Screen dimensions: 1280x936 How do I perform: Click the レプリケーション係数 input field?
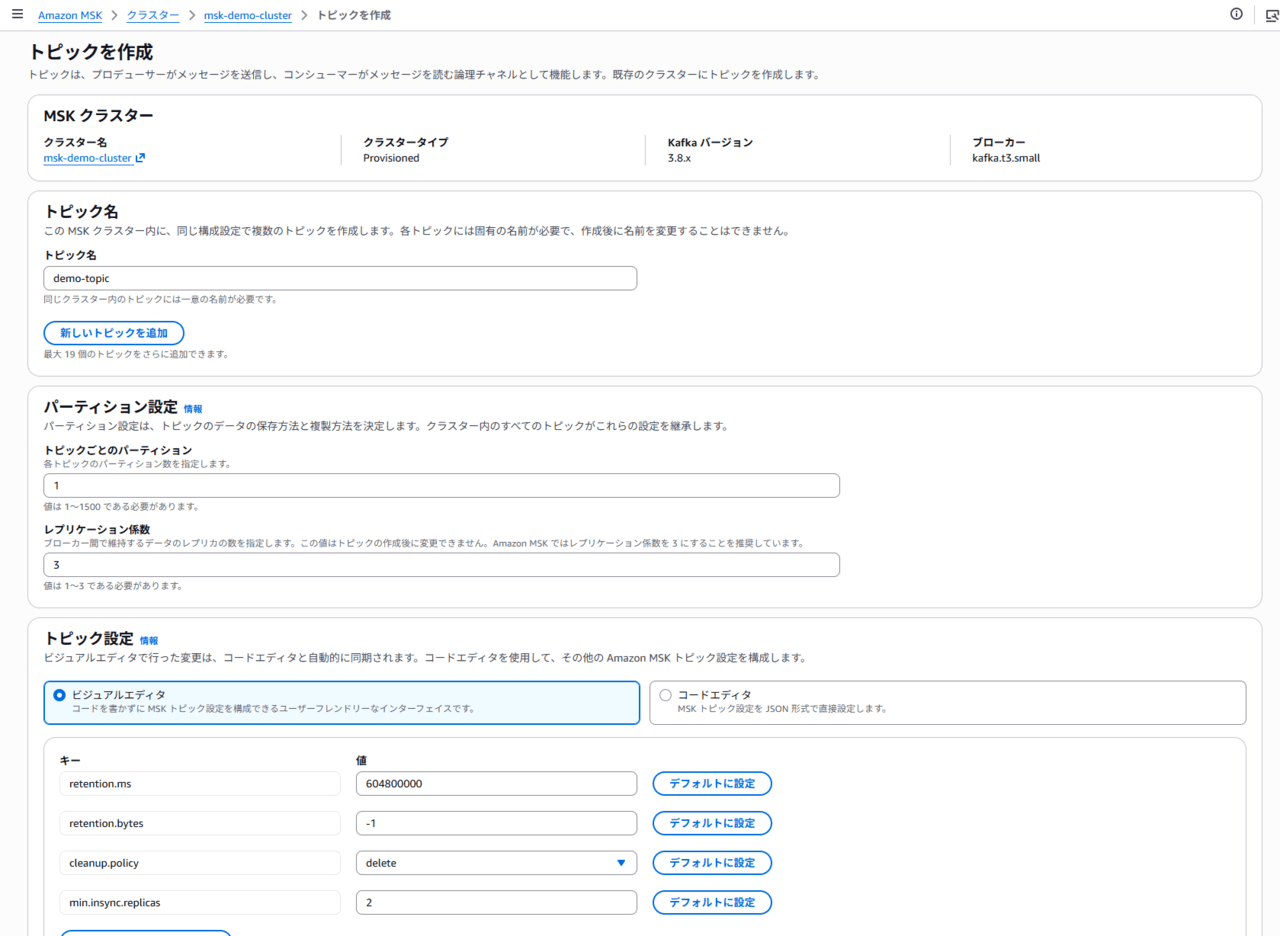(441, 565)
